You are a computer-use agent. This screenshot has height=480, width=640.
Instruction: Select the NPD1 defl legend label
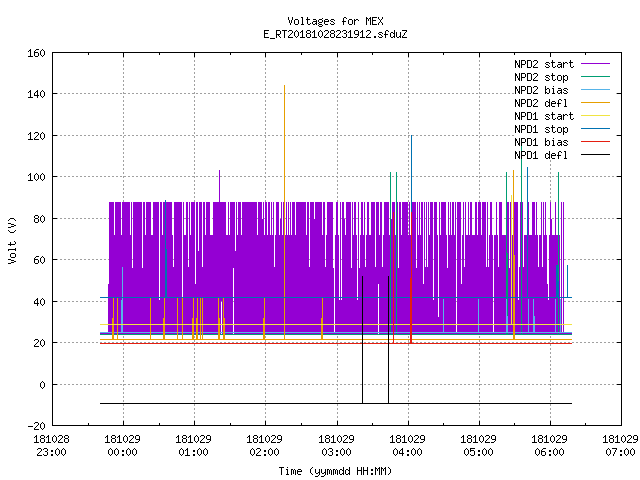click(541, 155)
